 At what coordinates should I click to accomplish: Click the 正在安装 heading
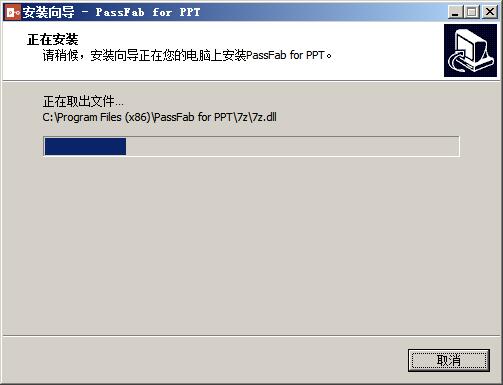tap(53, 39)
